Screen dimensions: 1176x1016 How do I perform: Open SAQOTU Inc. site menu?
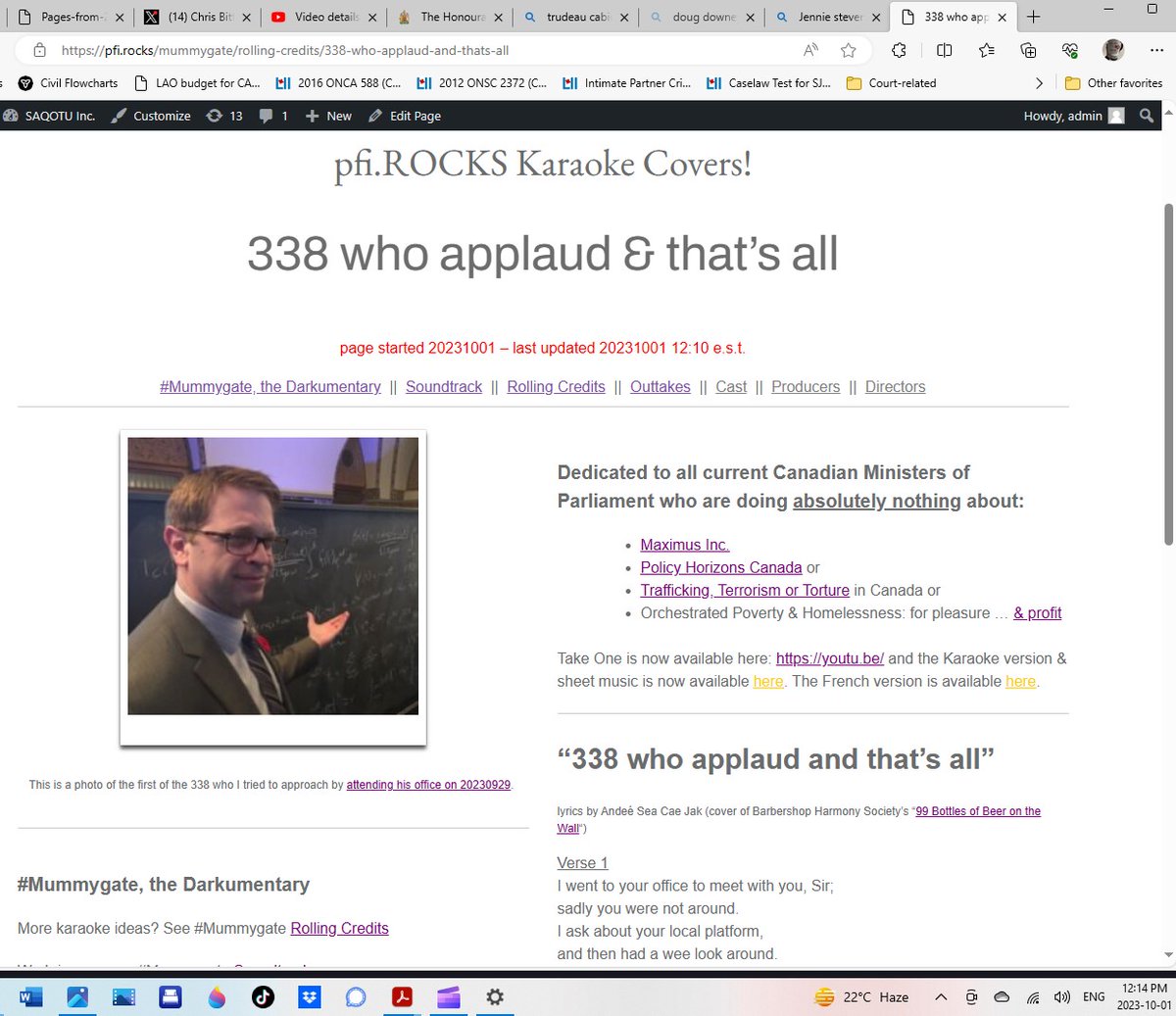(x=49, y=116)
